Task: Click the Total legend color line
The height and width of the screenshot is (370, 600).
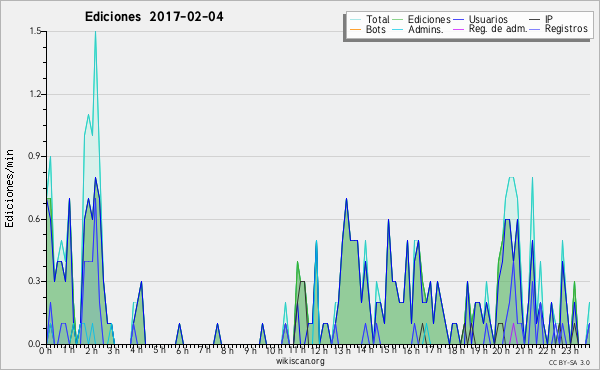Action: pyautogui.click(x=355, y=20)
